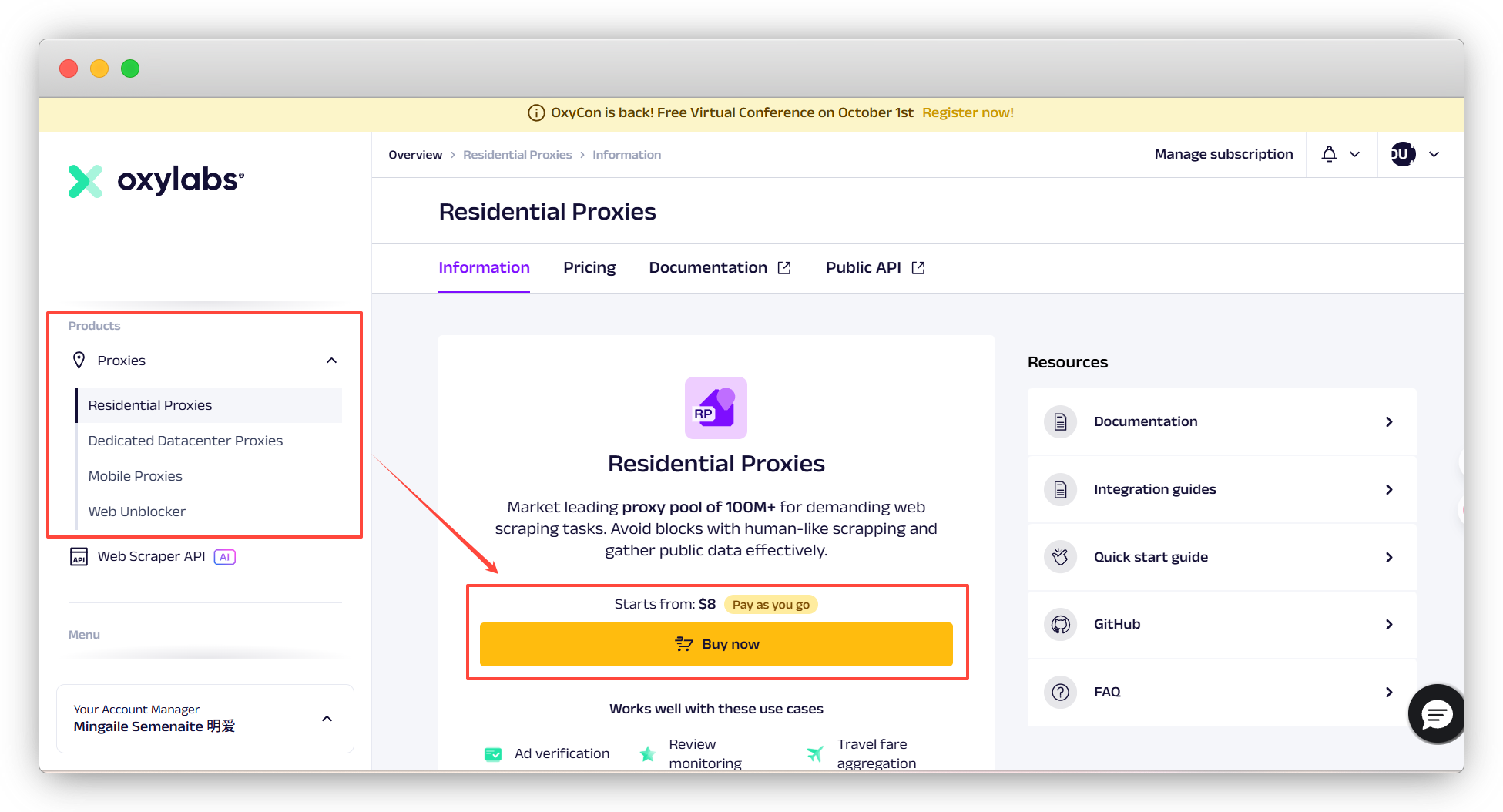Open the Documentation resource chevron
Viewport: 1503px width, 812px height.
point(1389,421)
